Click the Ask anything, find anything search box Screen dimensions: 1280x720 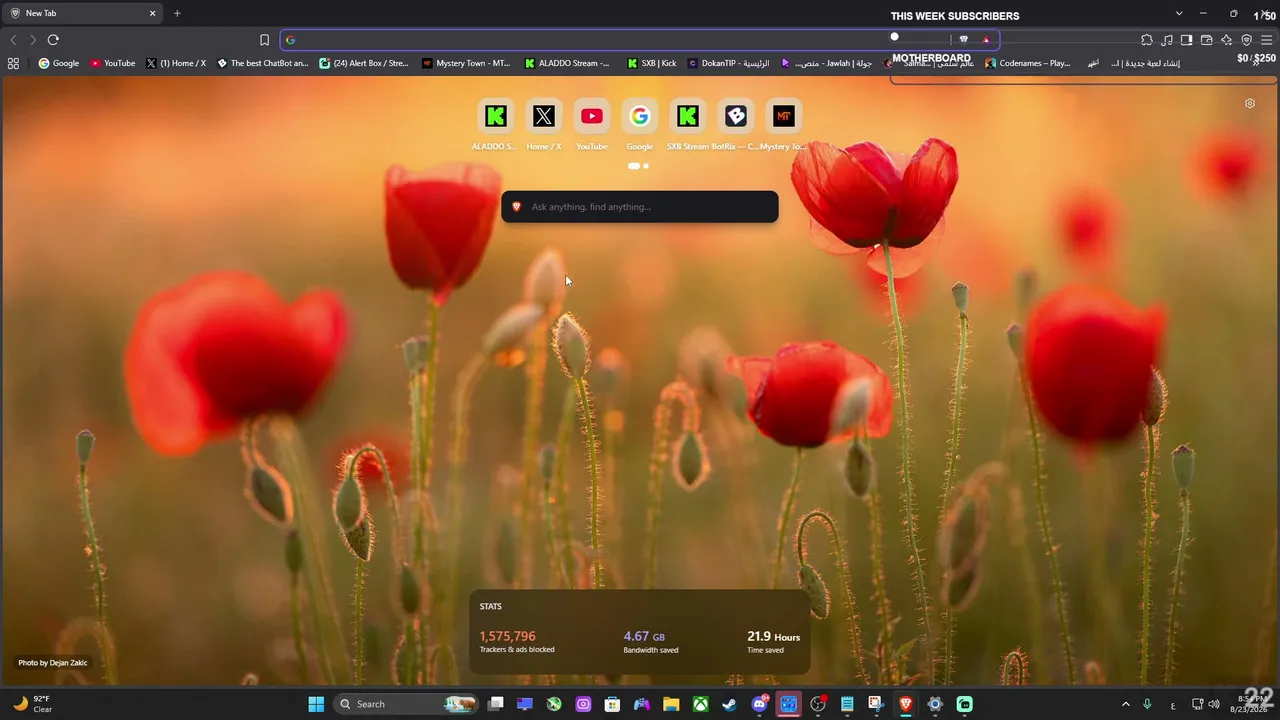(x=640, y=207)
